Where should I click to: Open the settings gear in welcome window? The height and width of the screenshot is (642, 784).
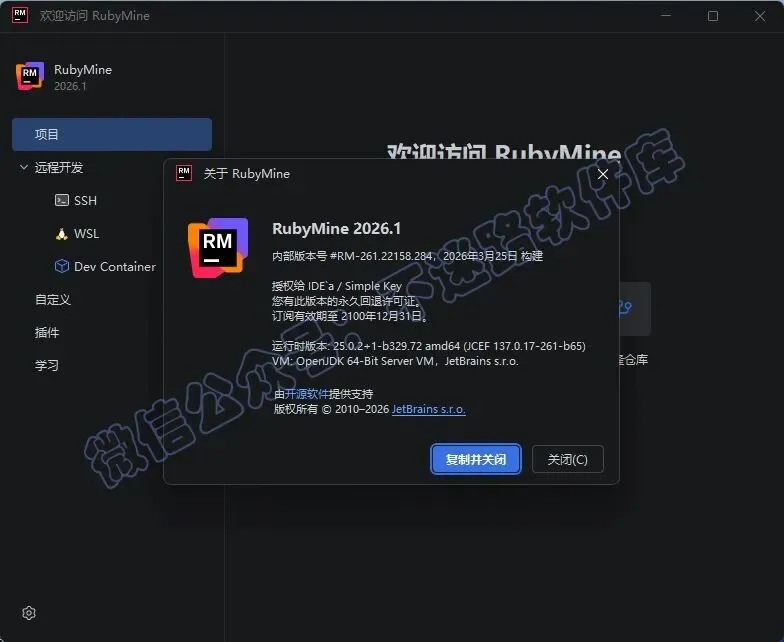click(29, 612)
